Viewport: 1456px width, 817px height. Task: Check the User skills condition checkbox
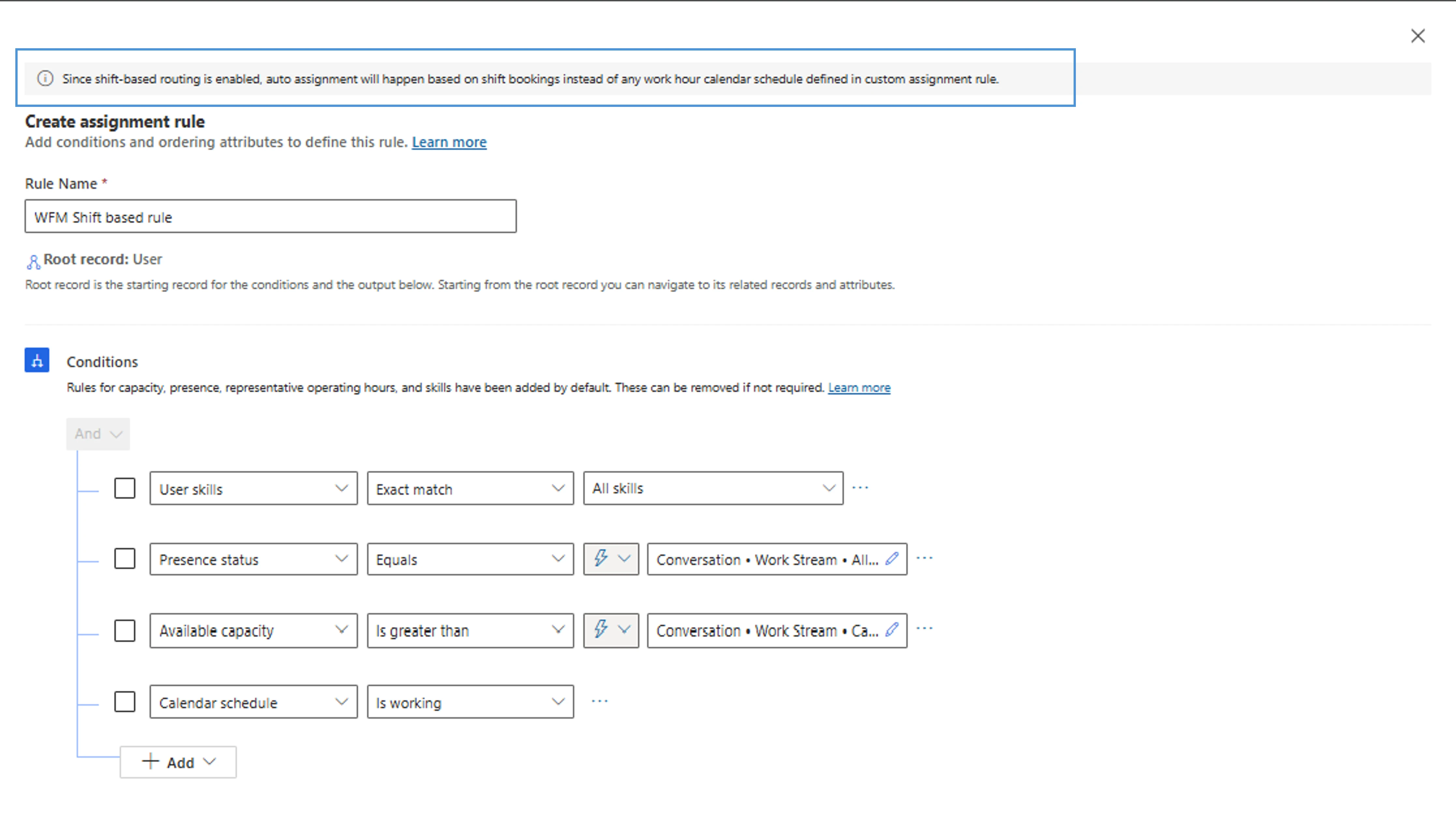pyautogui.click(x=124, y=488)
